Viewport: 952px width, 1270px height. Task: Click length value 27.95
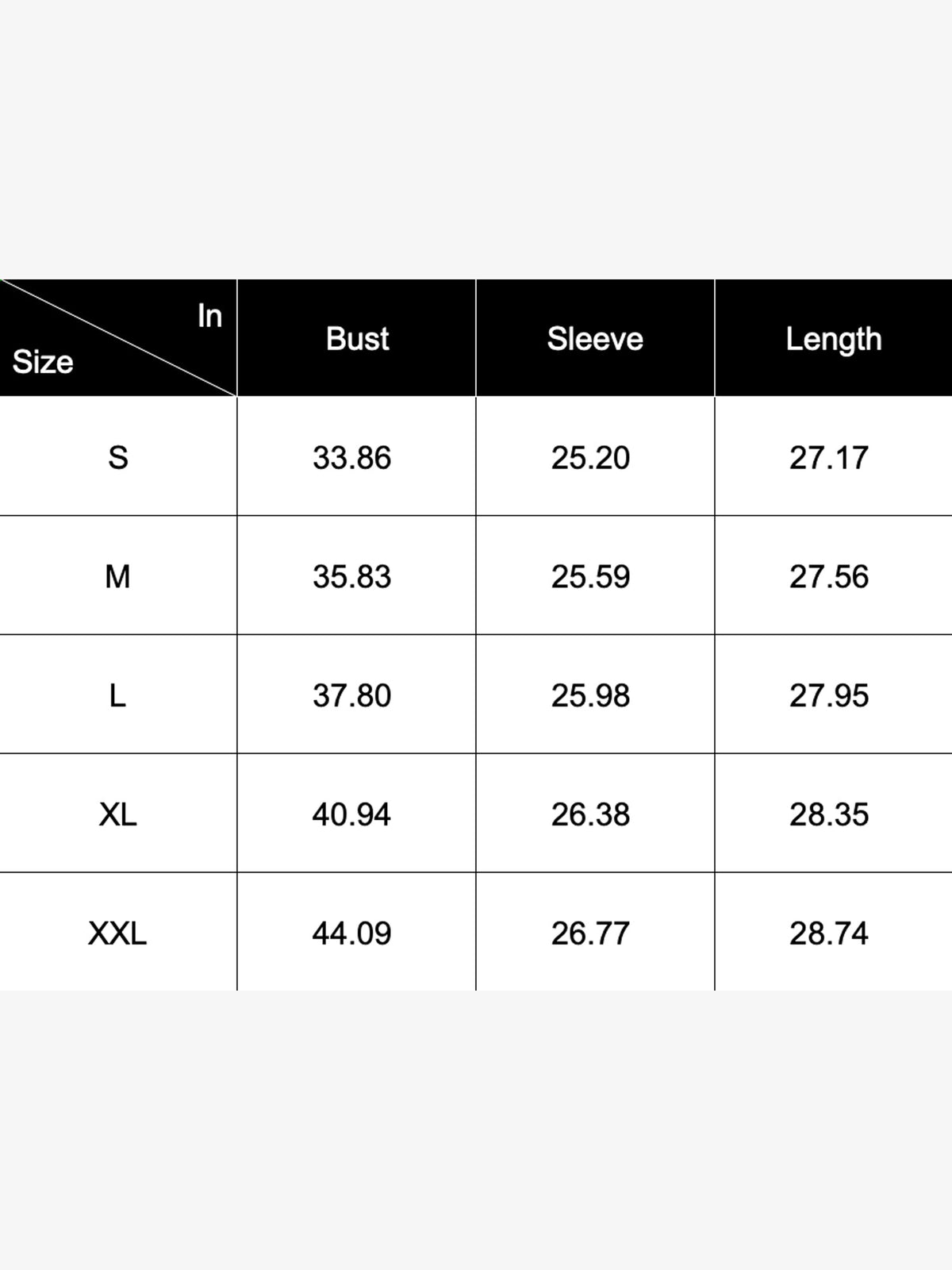[829, 696]
